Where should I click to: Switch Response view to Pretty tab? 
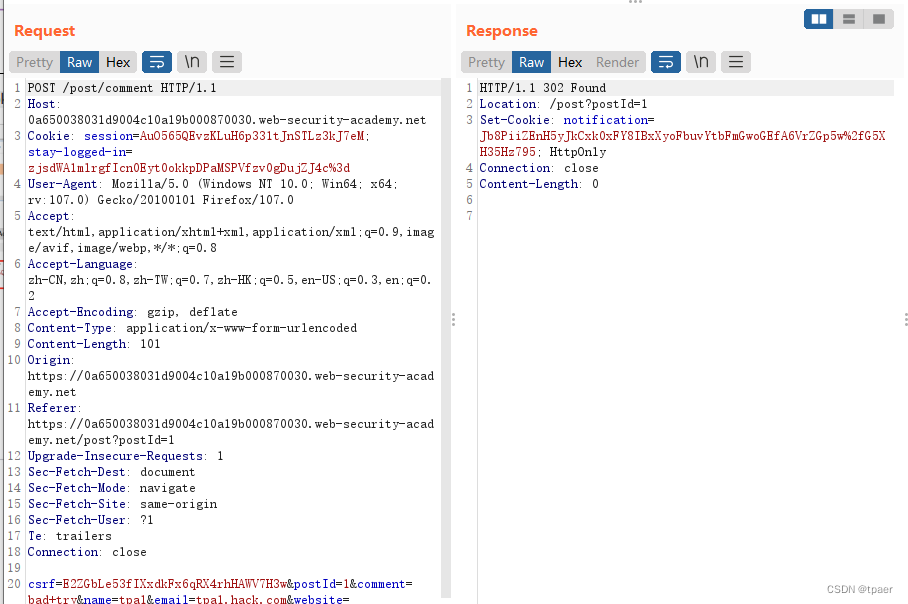click(486, 62)
